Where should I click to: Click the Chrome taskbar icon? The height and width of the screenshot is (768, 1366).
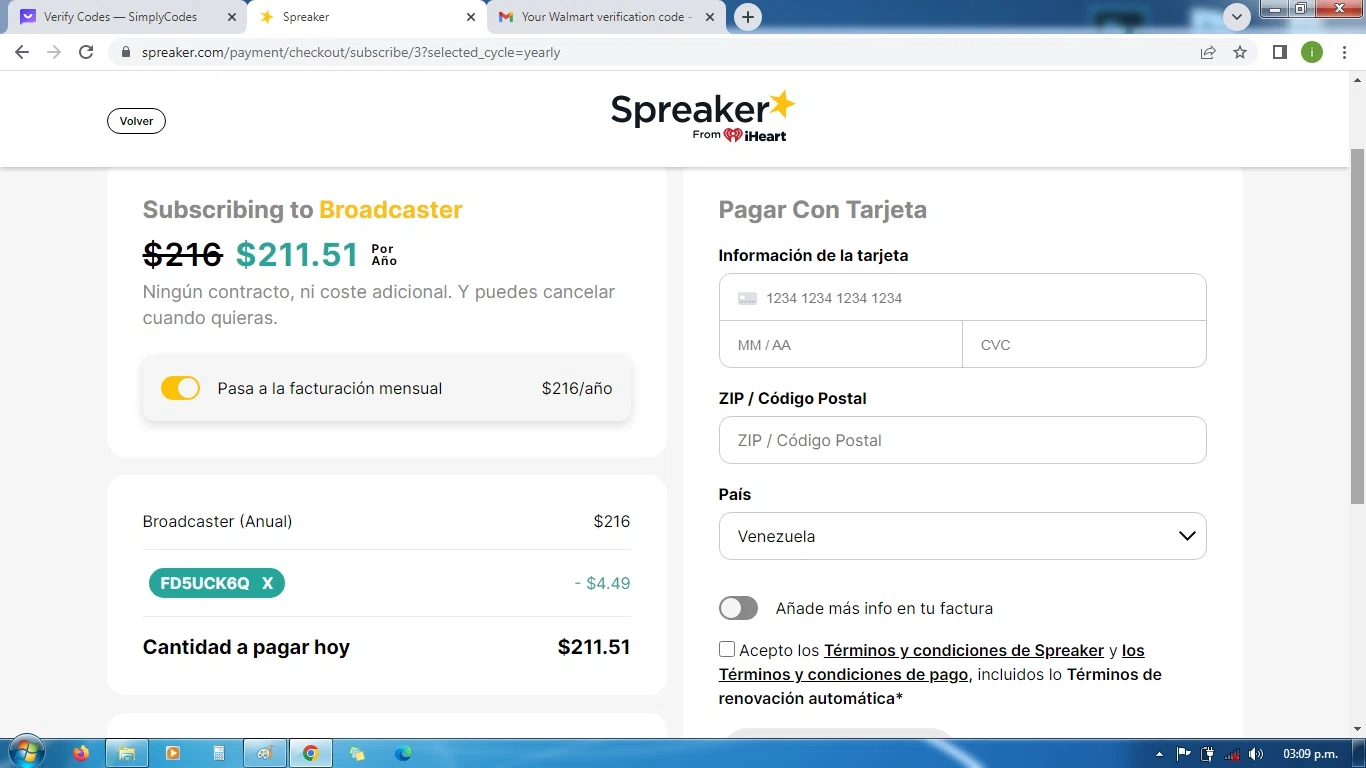[x=311, y=753]
